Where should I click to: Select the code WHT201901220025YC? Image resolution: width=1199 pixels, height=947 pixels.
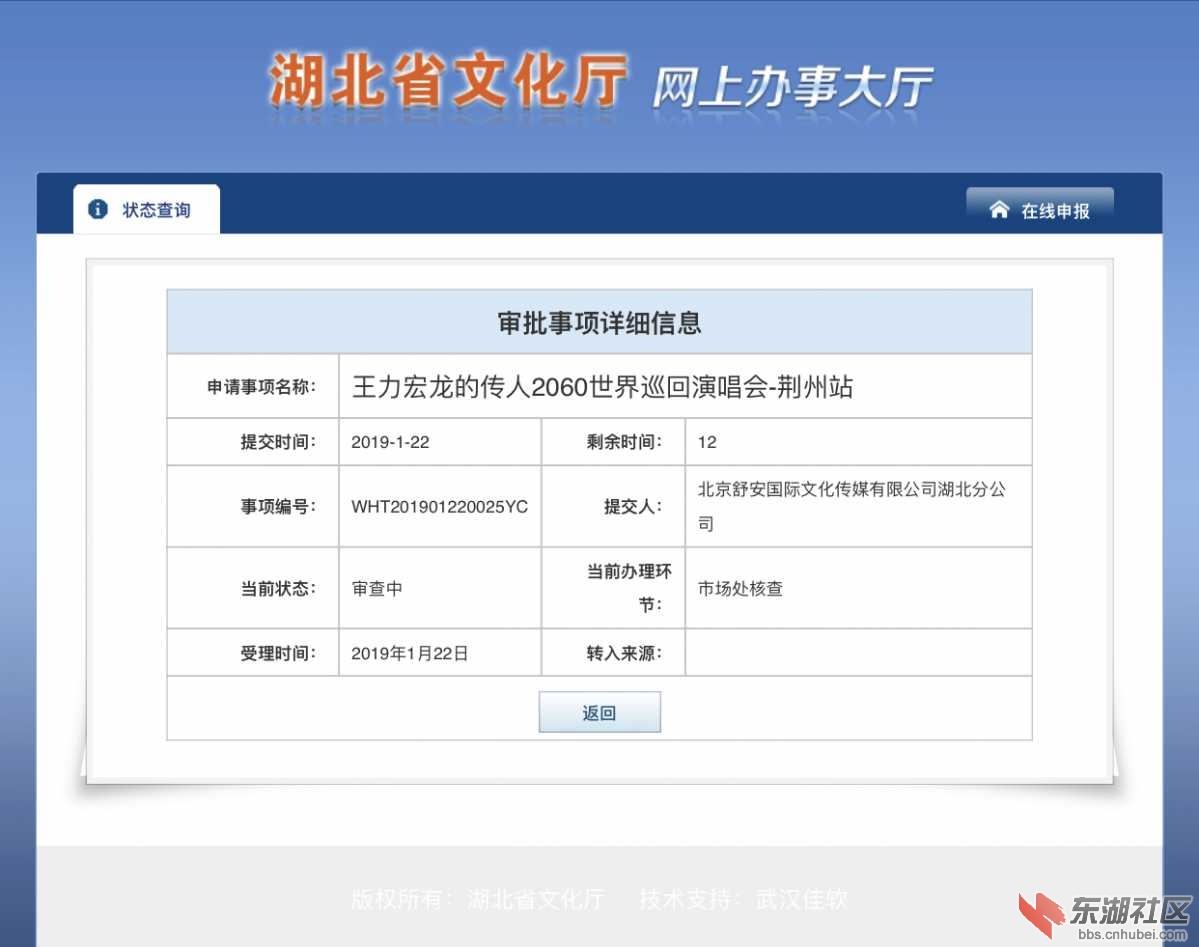pos(440,507)
